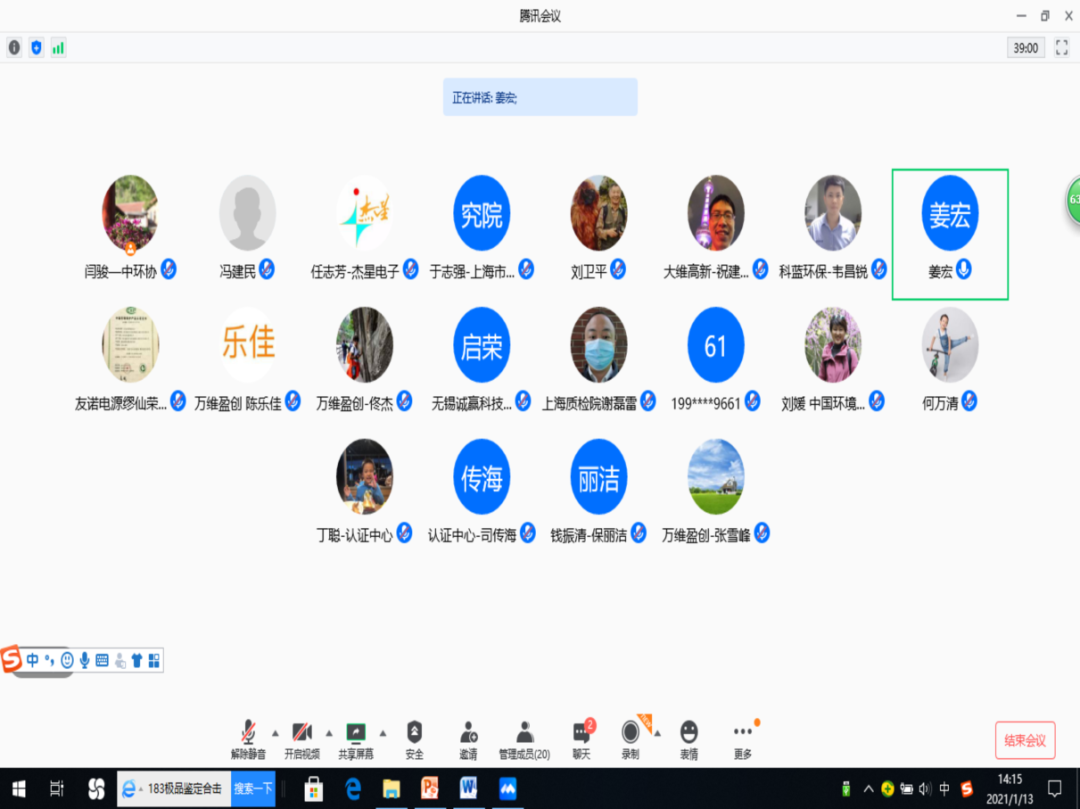Open Sogou IME emoji smiley icon
The width and height of the screenshot is (1080, 809).
(67, 660)
